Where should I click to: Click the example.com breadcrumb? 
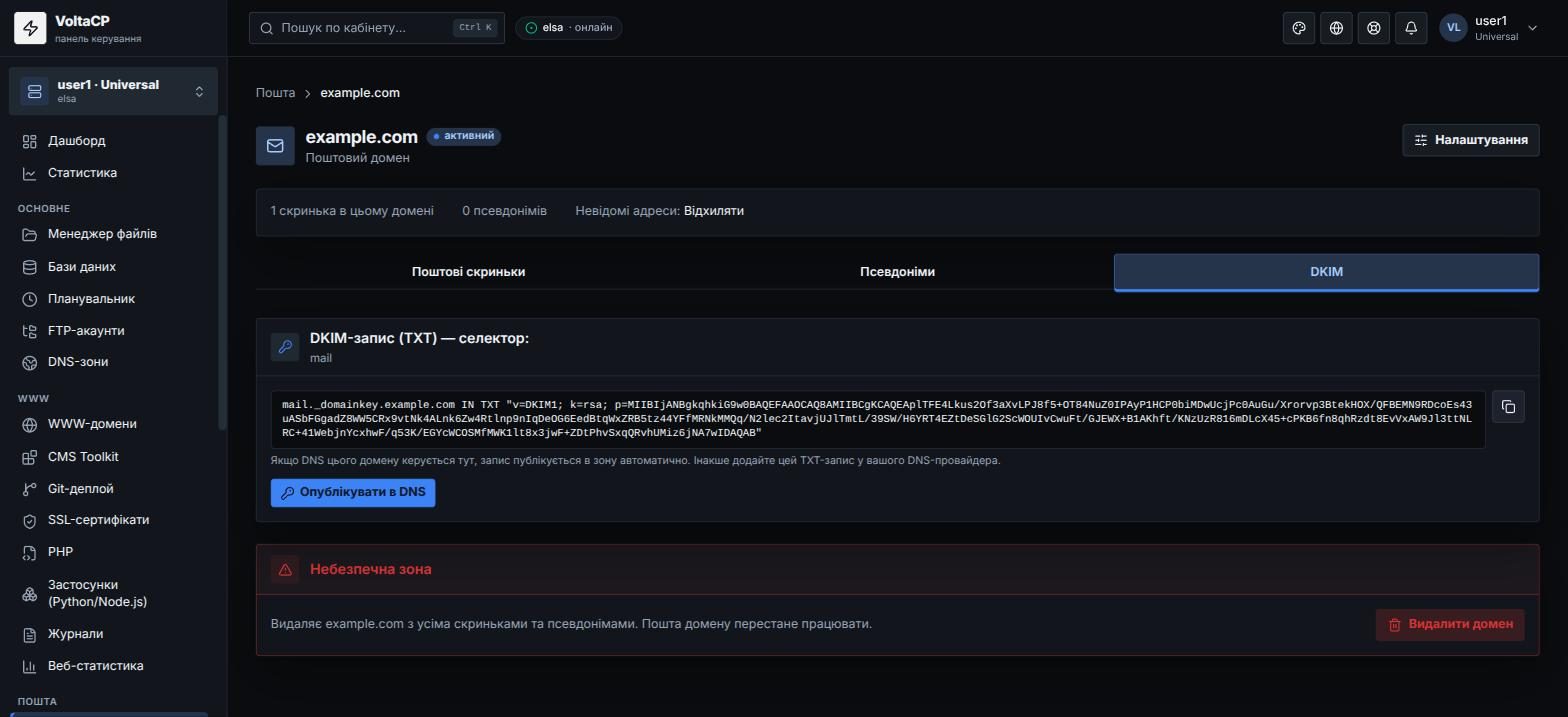[x=360, y=93]
